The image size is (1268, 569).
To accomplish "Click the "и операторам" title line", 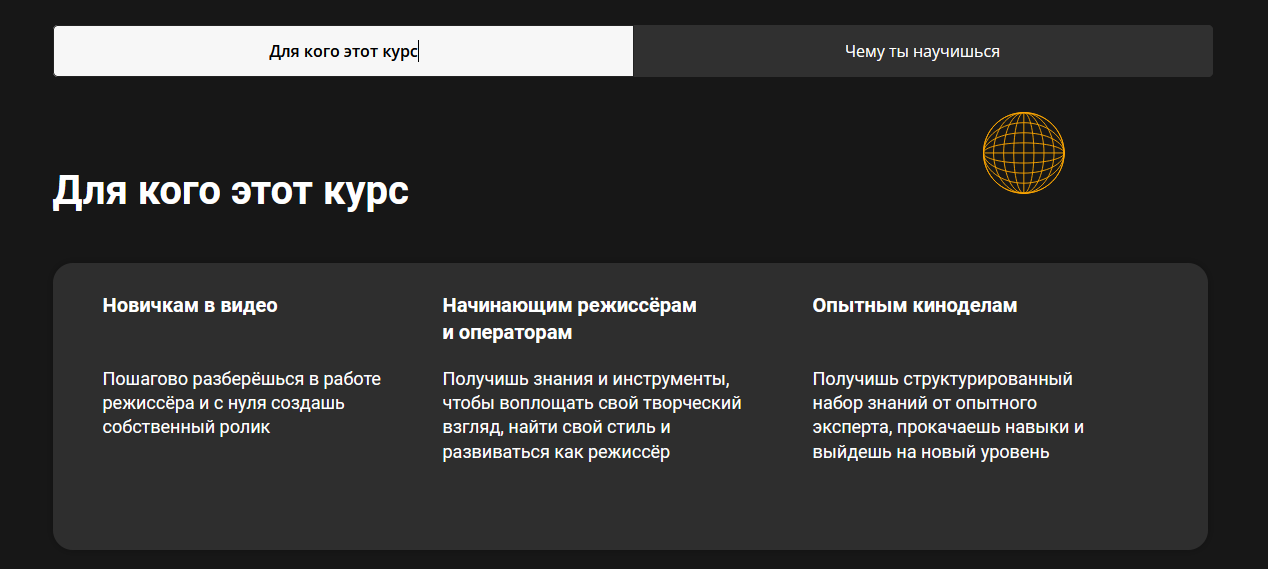I will pos(507,333).
